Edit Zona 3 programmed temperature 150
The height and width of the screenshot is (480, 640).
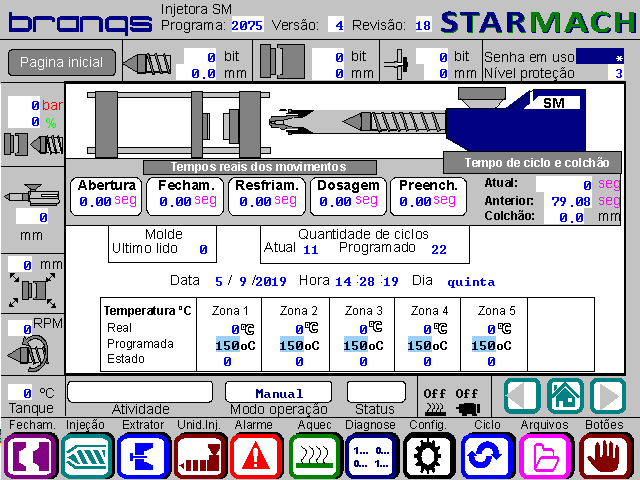(x=355, y=346)
